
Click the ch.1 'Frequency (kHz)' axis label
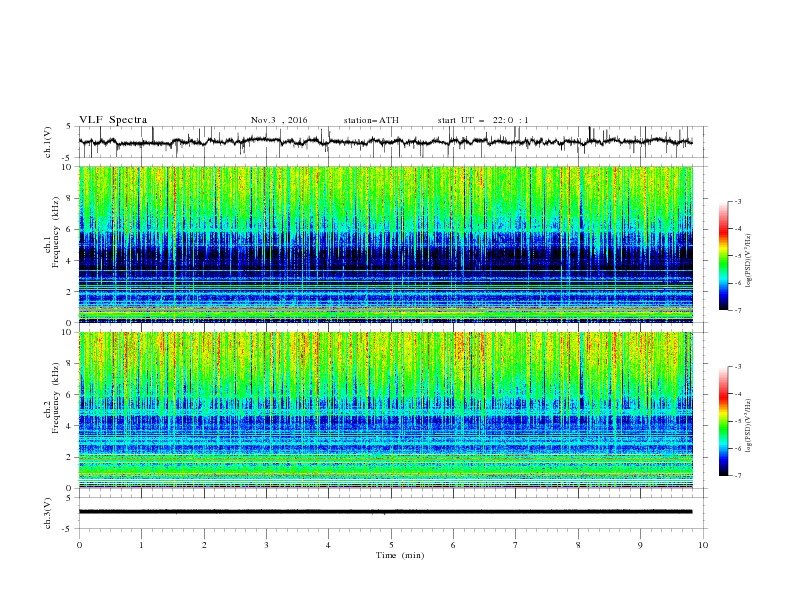click(55, 233)
